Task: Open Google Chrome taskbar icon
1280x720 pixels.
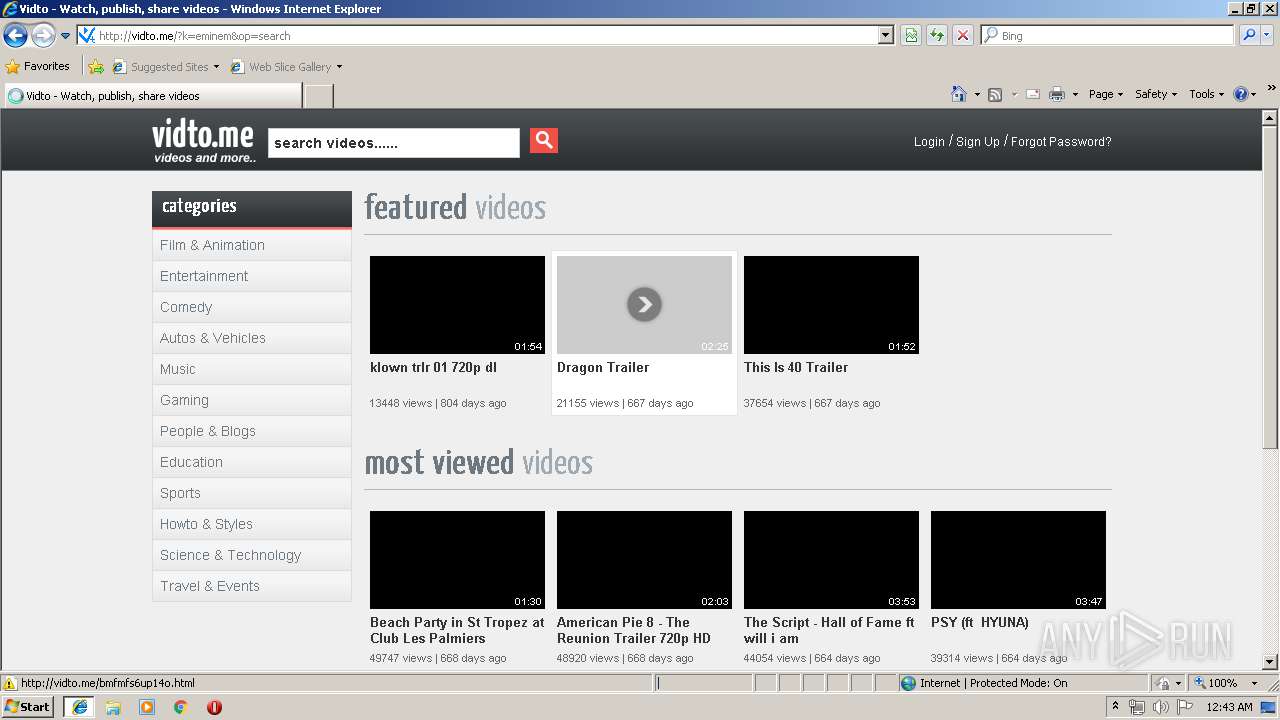Action: pos(180,707)
